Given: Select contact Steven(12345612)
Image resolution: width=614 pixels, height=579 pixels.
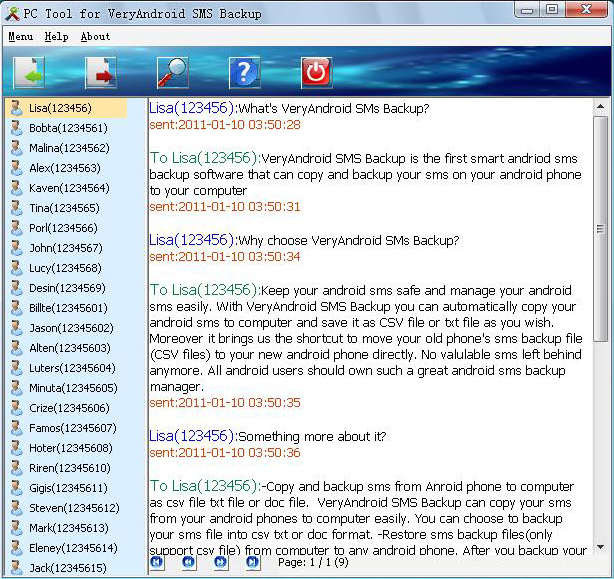Looking at the screenshot, I should click(x=74, y=508).
